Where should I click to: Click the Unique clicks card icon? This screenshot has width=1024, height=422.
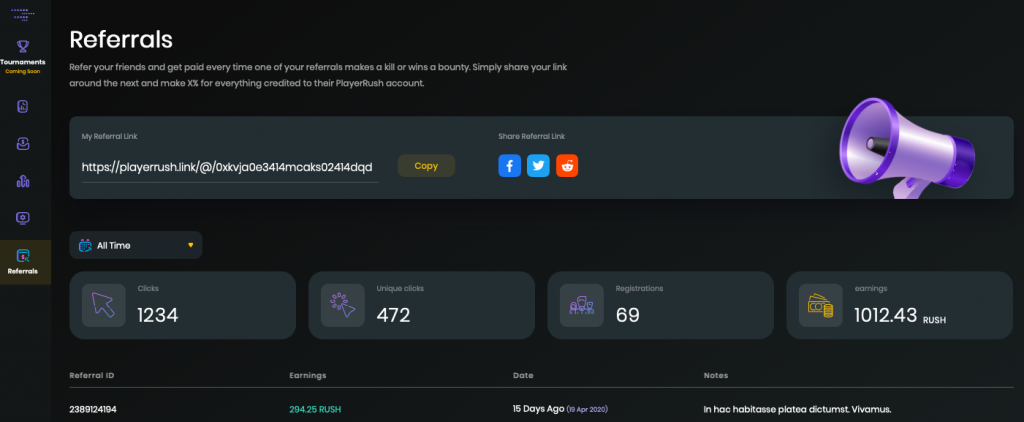pos(342,305)
